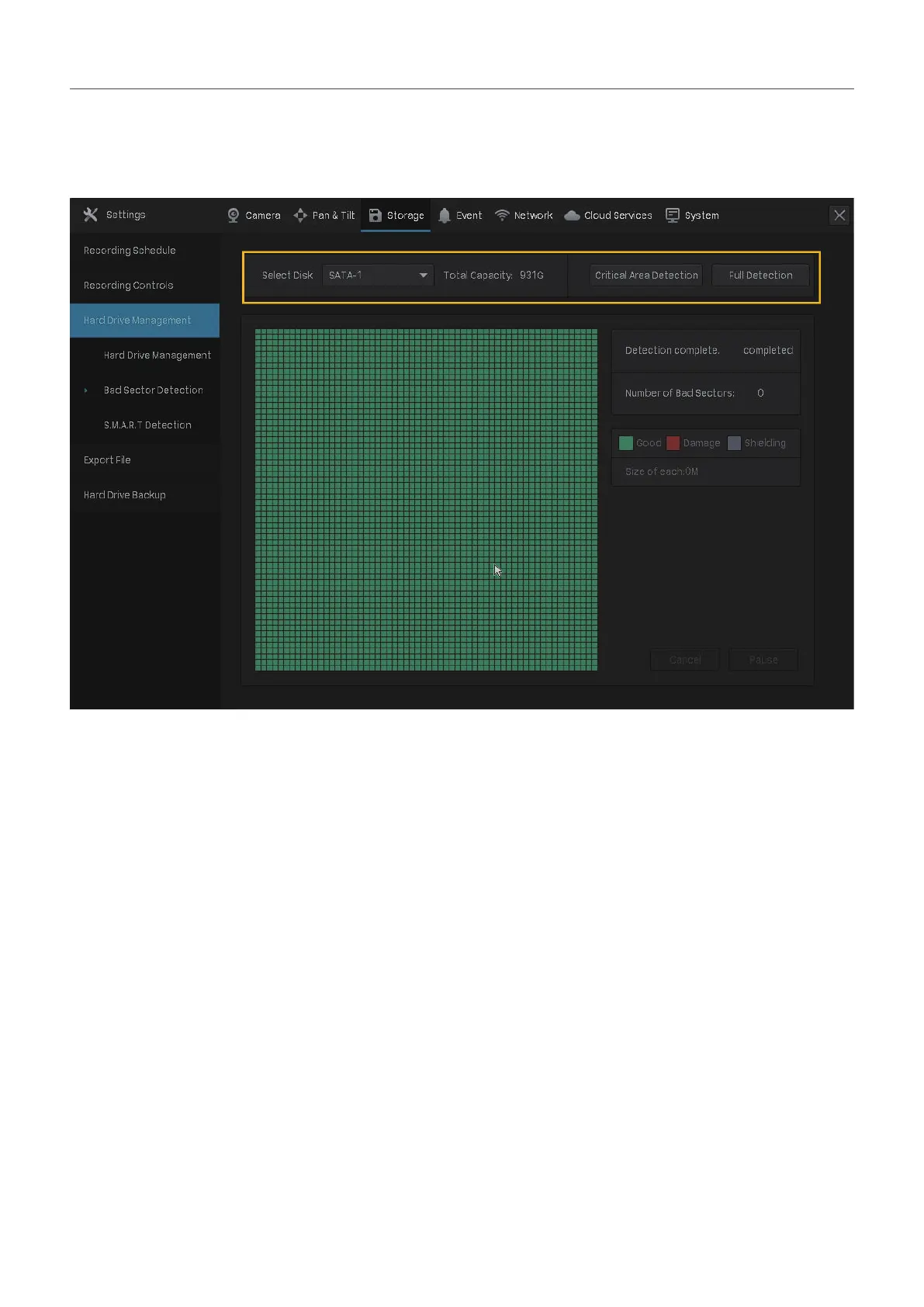The width and height of the screenshot is (924, 1307).
Task: Select highlighted Hard Drive Management section
Action: pyautogui.click(x=145, y=321)
